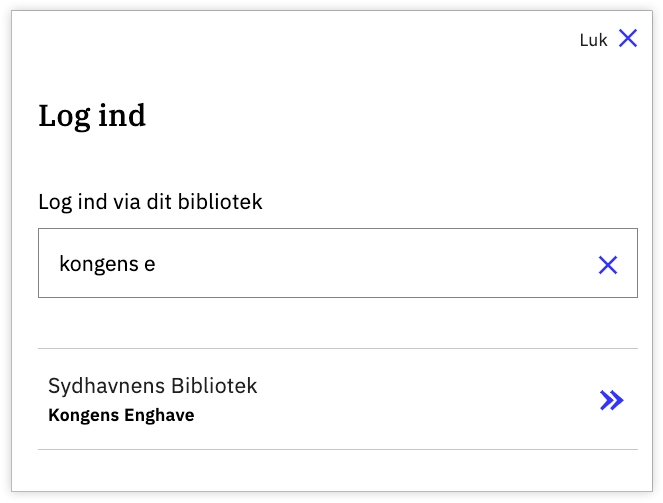Screen dimensions: 663x503
Task: Focus the library search input field
Action: [x=320, y=264]
